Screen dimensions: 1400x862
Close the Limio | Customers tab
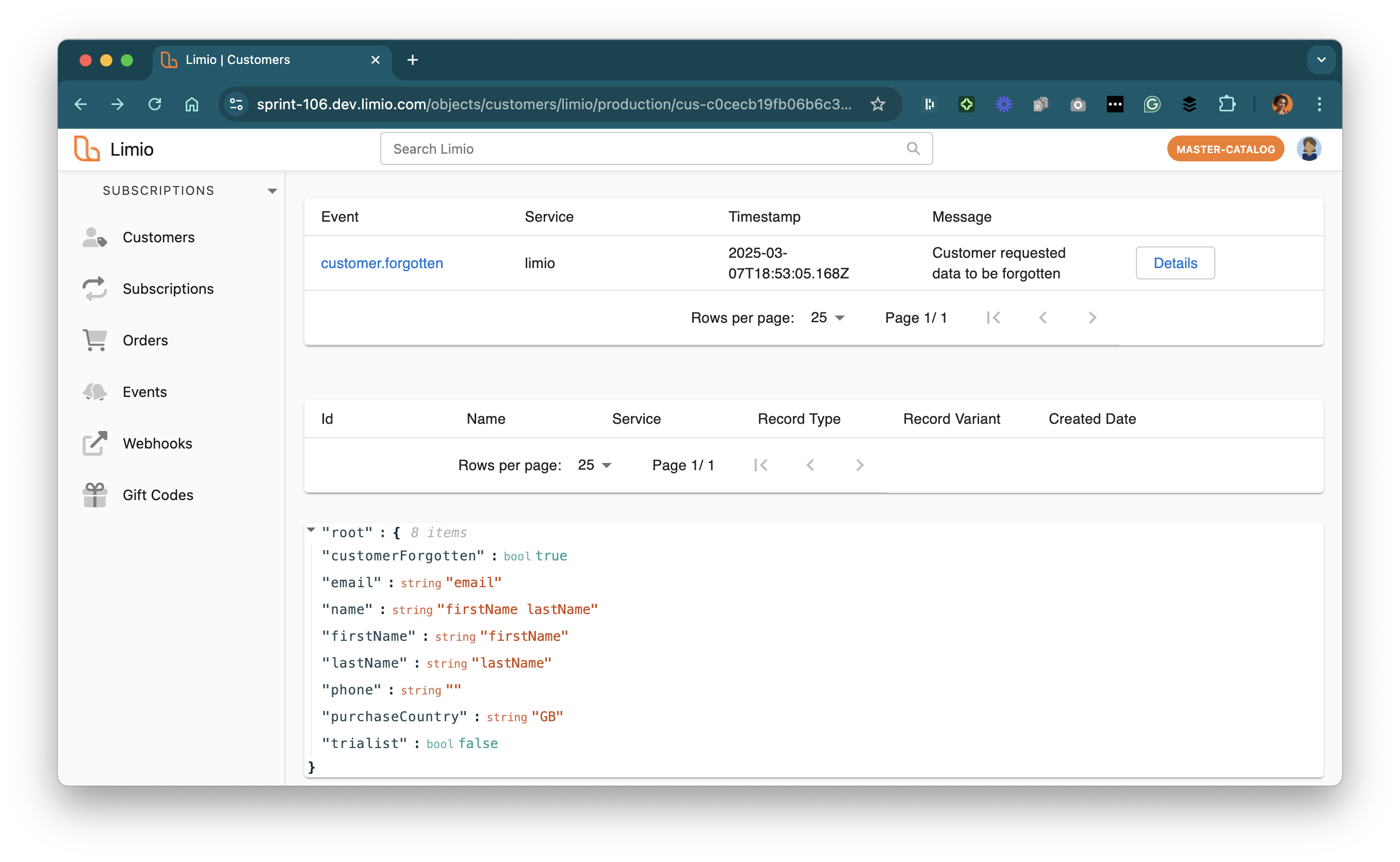click(x=375, y=60)
